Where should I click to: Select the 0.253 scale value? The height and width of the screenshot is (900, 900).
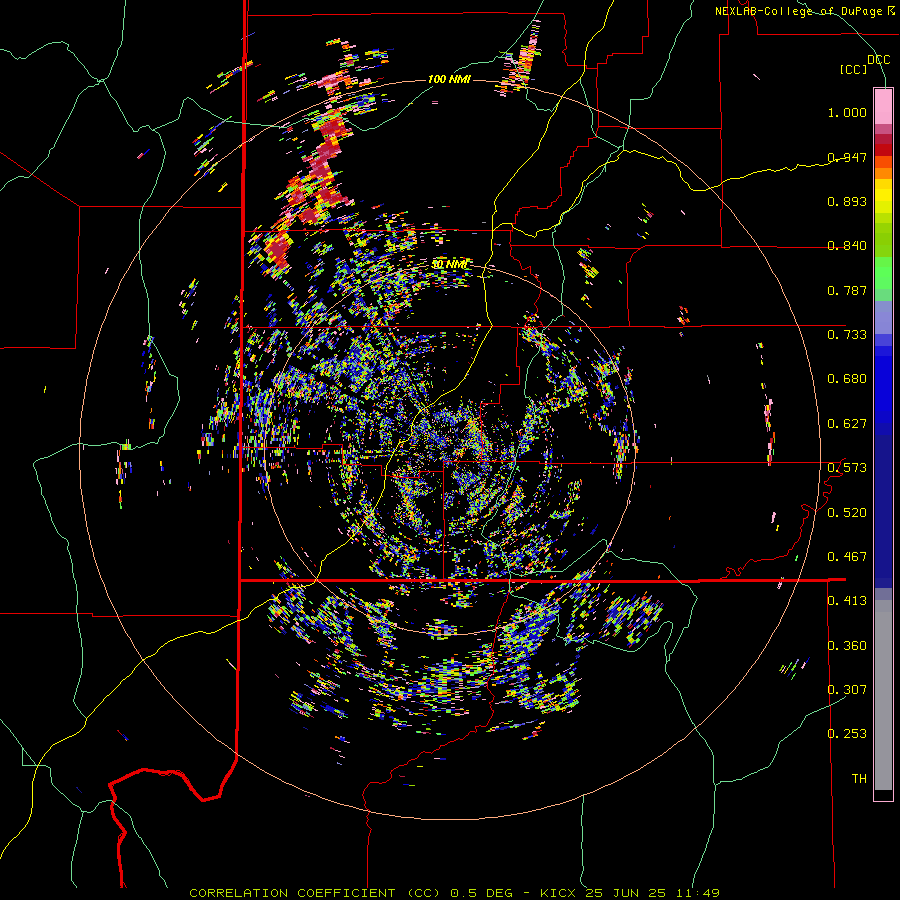coord(847,734)
